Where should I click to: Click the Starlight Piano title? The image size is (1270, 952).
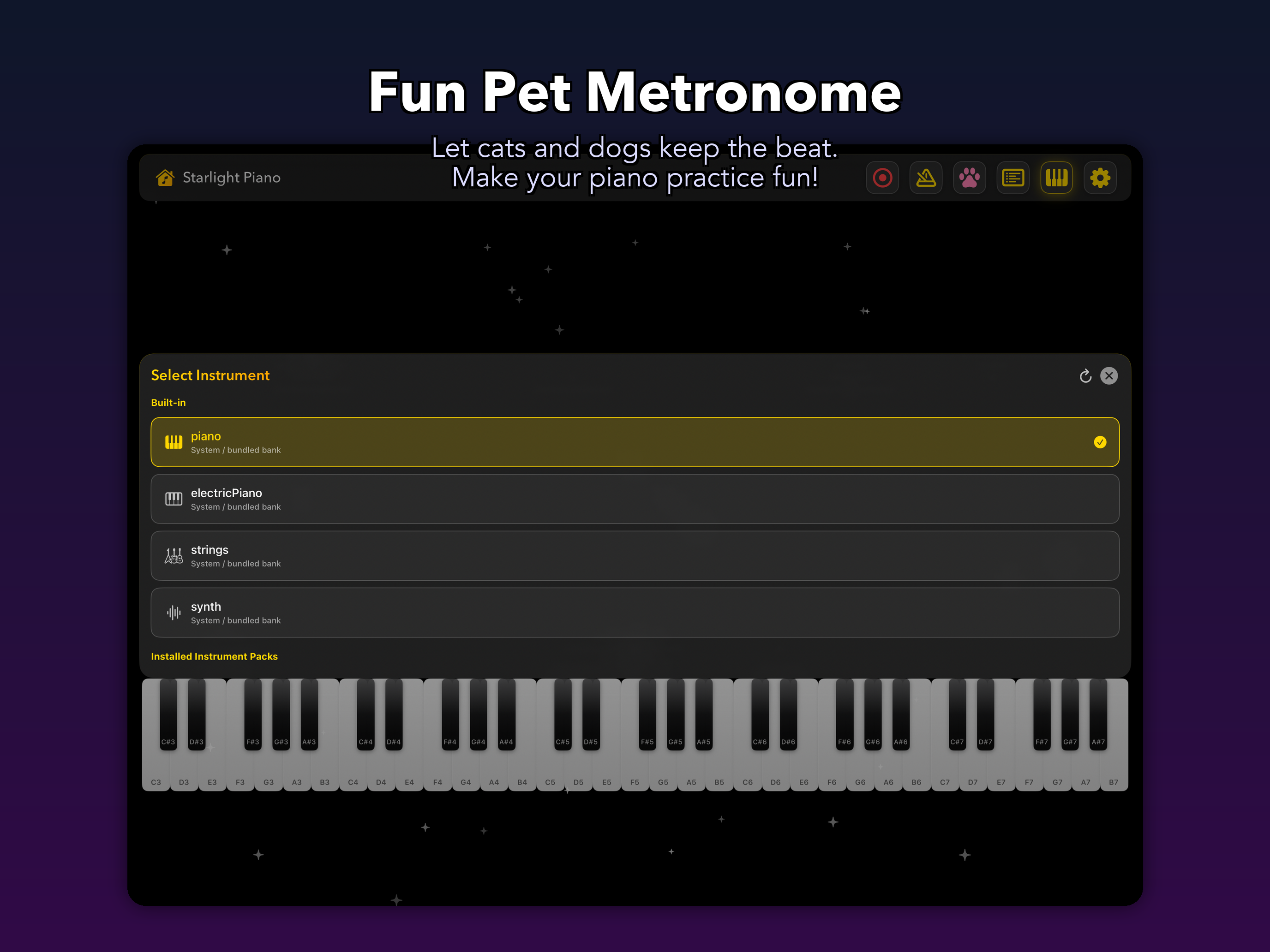[x=231, y=178]
